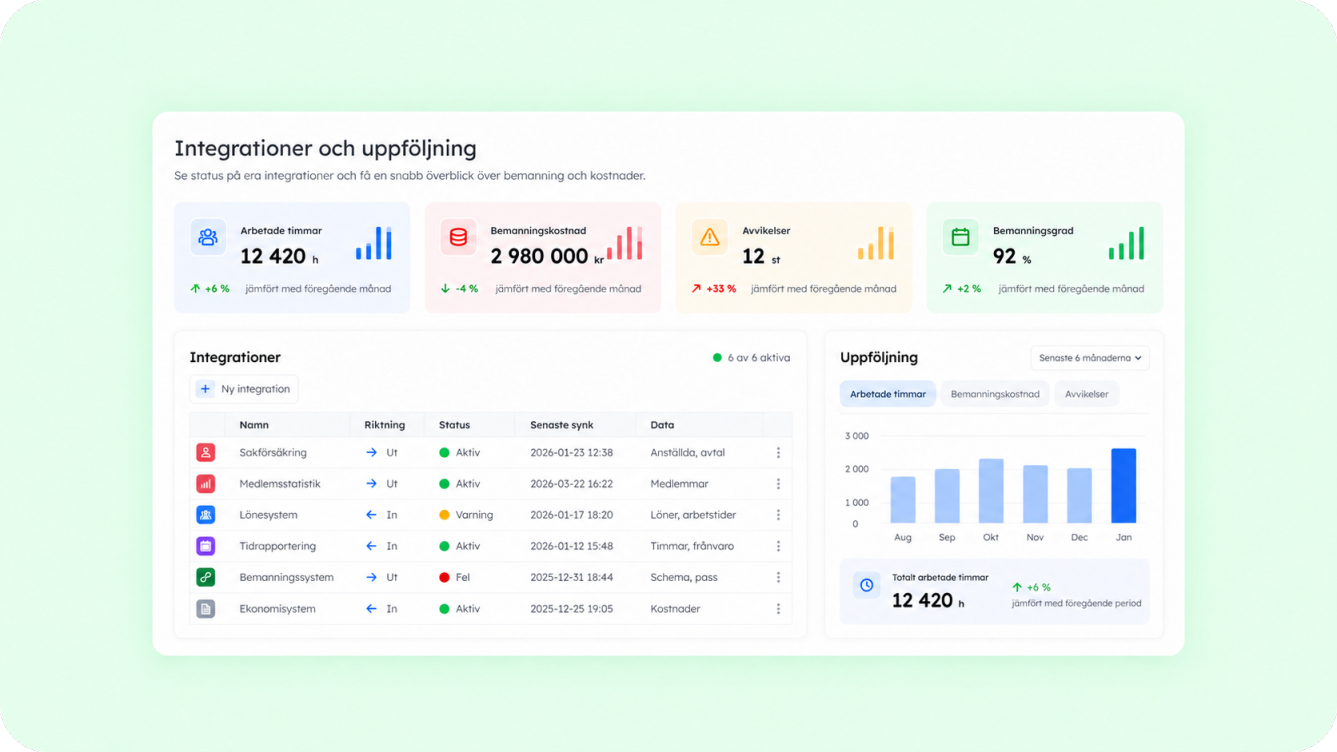Open the three-dot menu for Medlemsstatistik
The width and height of the screenshot is (1337, 752).
point(778,484)
